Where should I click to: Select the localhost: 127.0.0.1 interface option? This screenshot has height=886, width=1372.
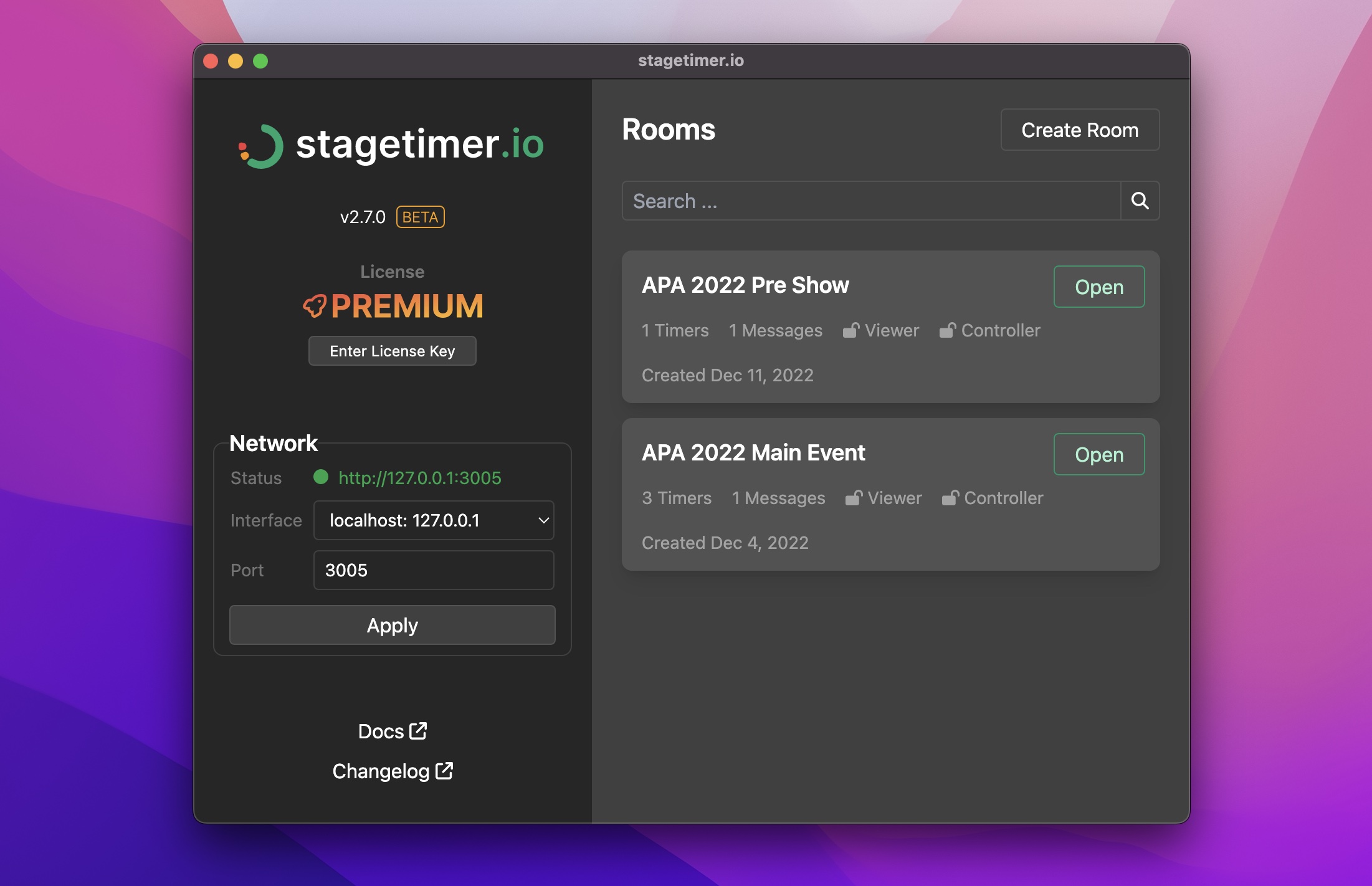[x=435, y=519]
